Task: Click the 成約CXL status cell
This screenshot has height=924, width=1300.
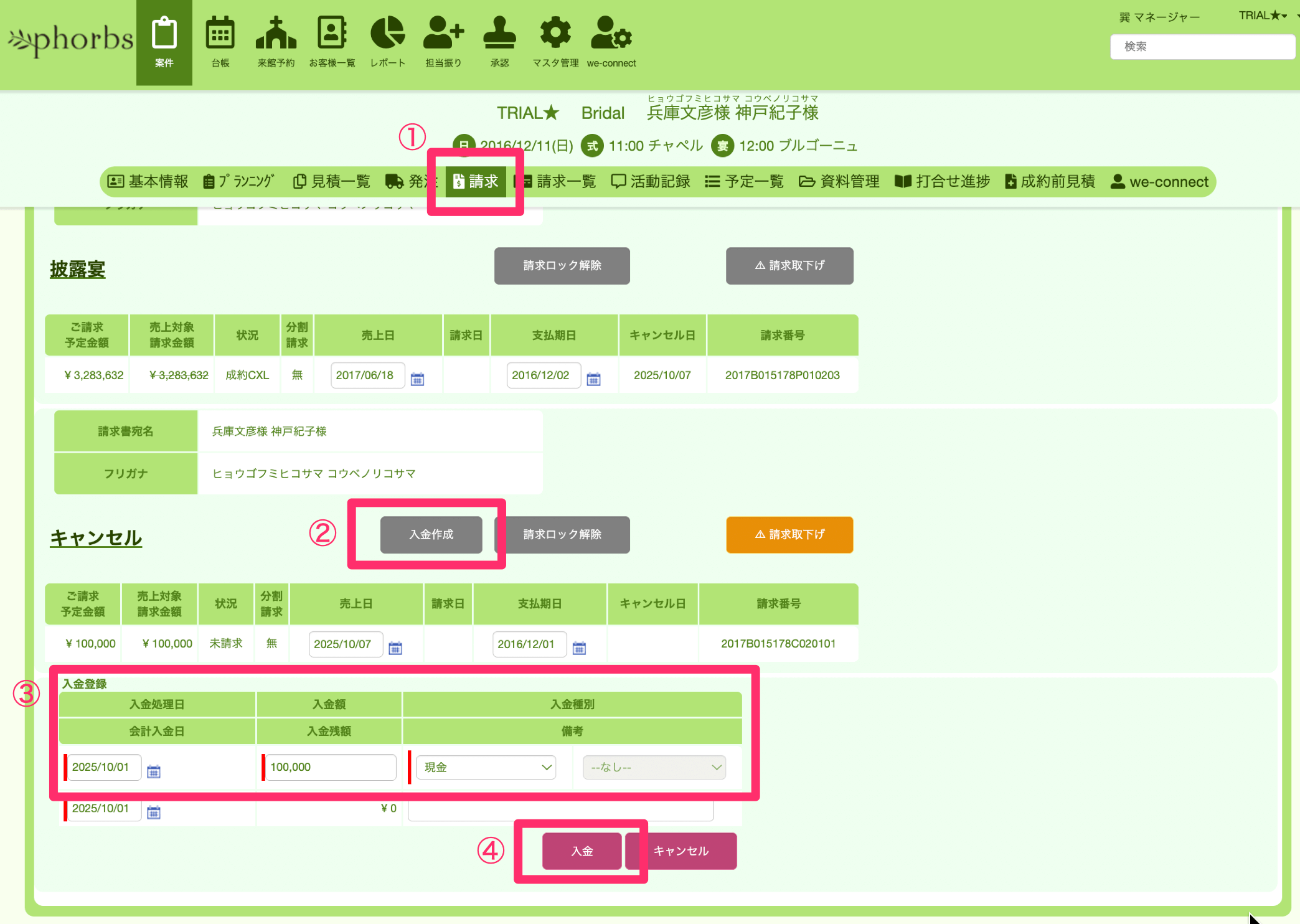Action: click(247, 375)
